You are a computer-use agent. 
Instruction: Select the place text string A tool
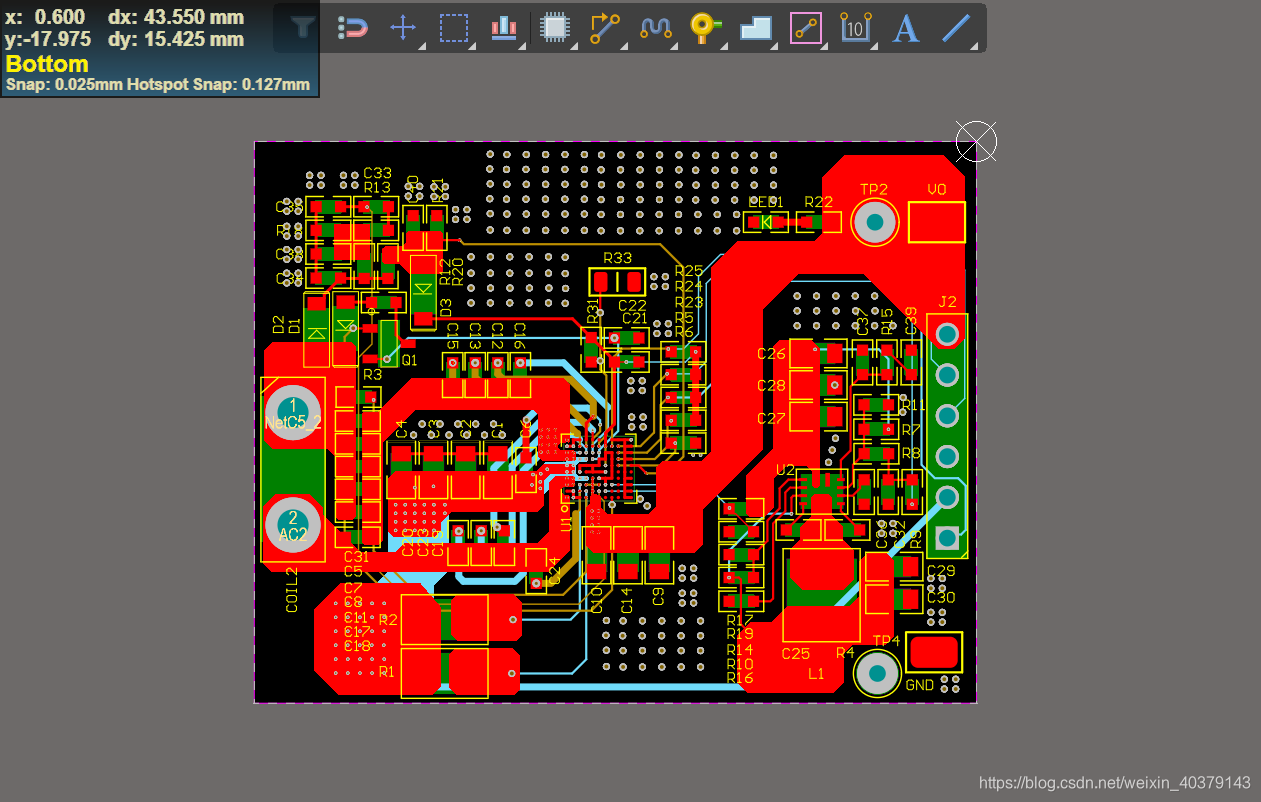[905, 28]
